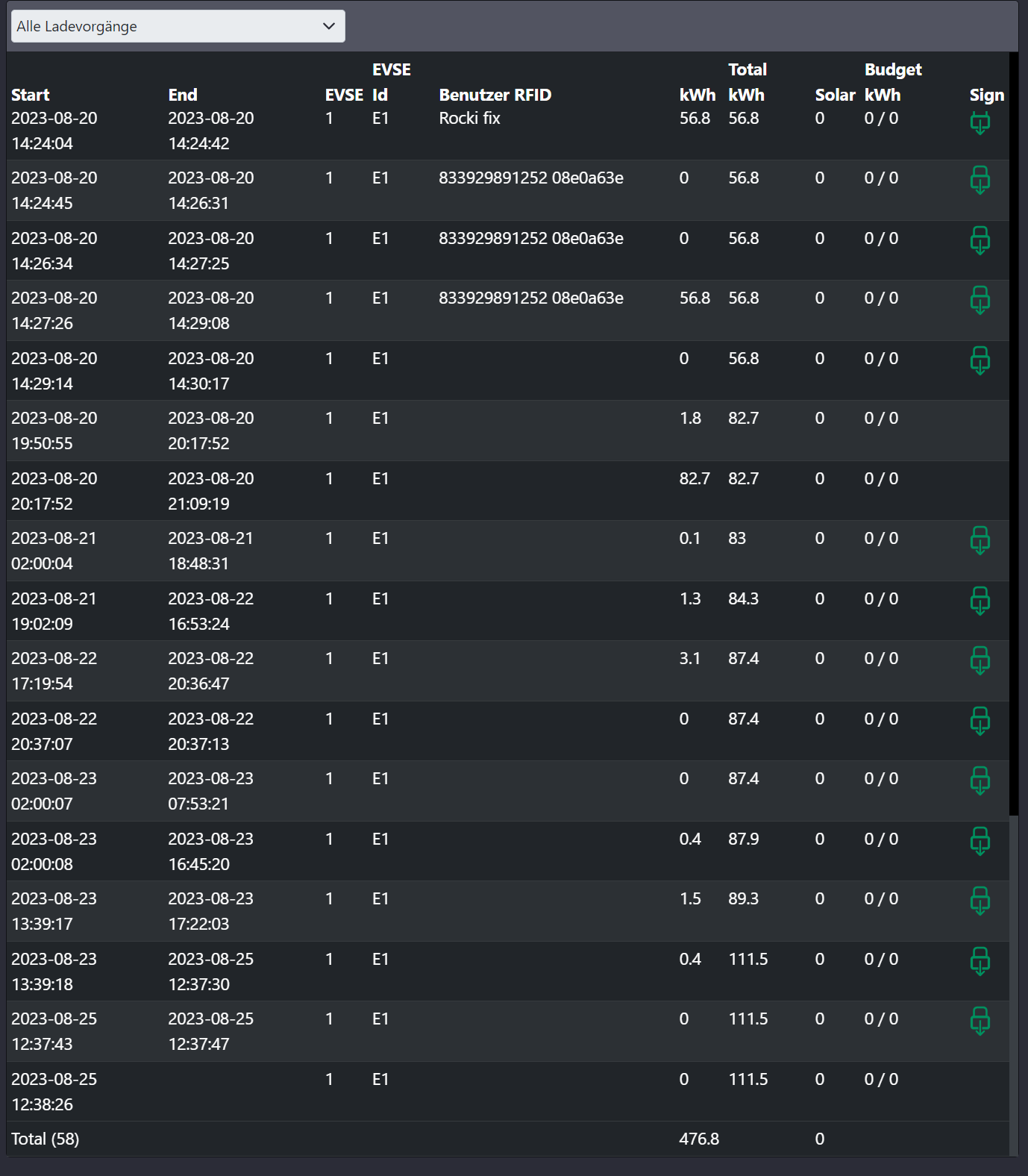Click sign icon for Rocki fix session
The height and width of the screenshot is (1176, 1028).
pos(980,122)
